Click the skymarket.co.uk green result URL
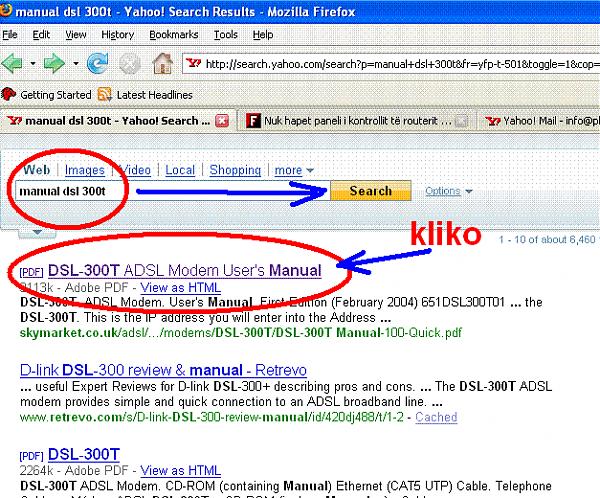 click(x=241, y=332)
